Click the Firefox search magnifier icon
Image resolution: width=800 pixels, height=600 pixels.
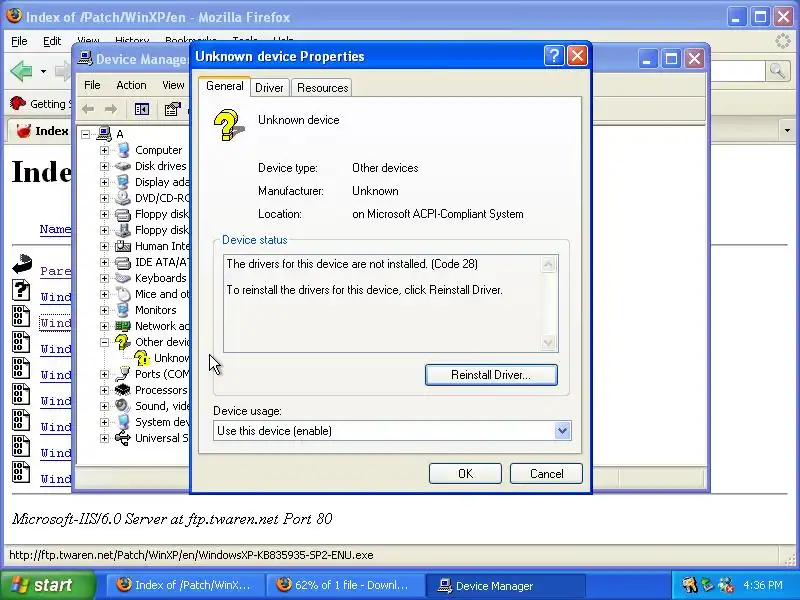pyautogui.click(x=777, y=71)
